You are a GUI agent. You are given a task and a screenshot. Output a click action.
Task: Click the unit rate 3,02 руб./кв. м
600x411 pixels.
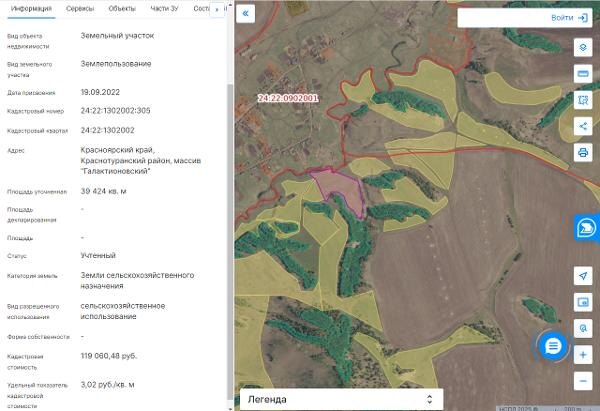(x=108, y=385)
